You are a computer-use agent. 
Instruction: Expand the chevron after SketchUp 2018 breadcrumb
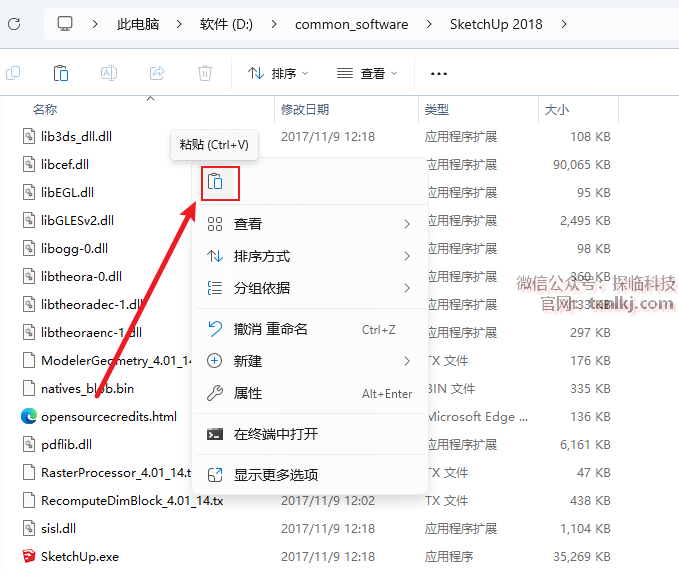(563, 24)
